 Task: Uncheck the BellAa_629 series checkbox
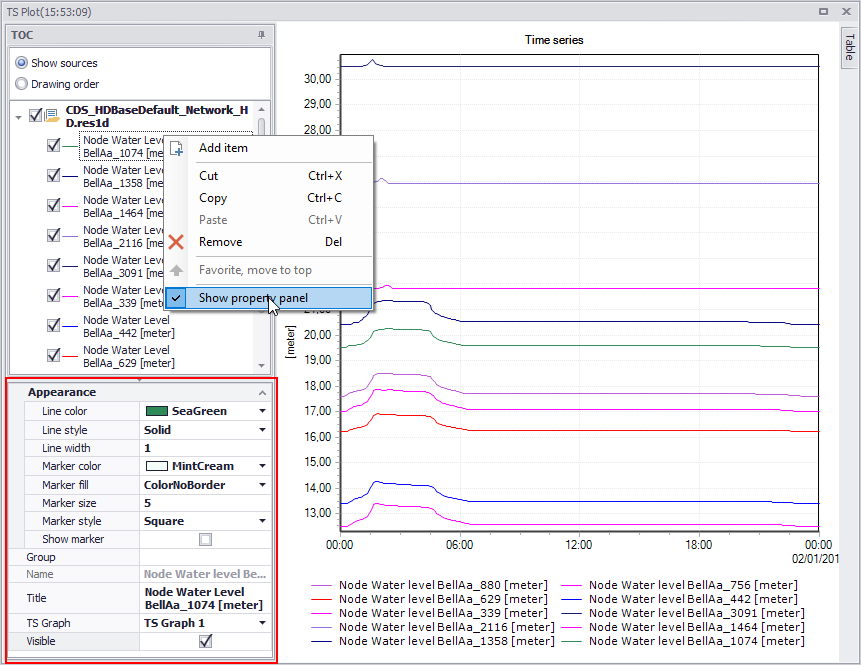(53, 355)
